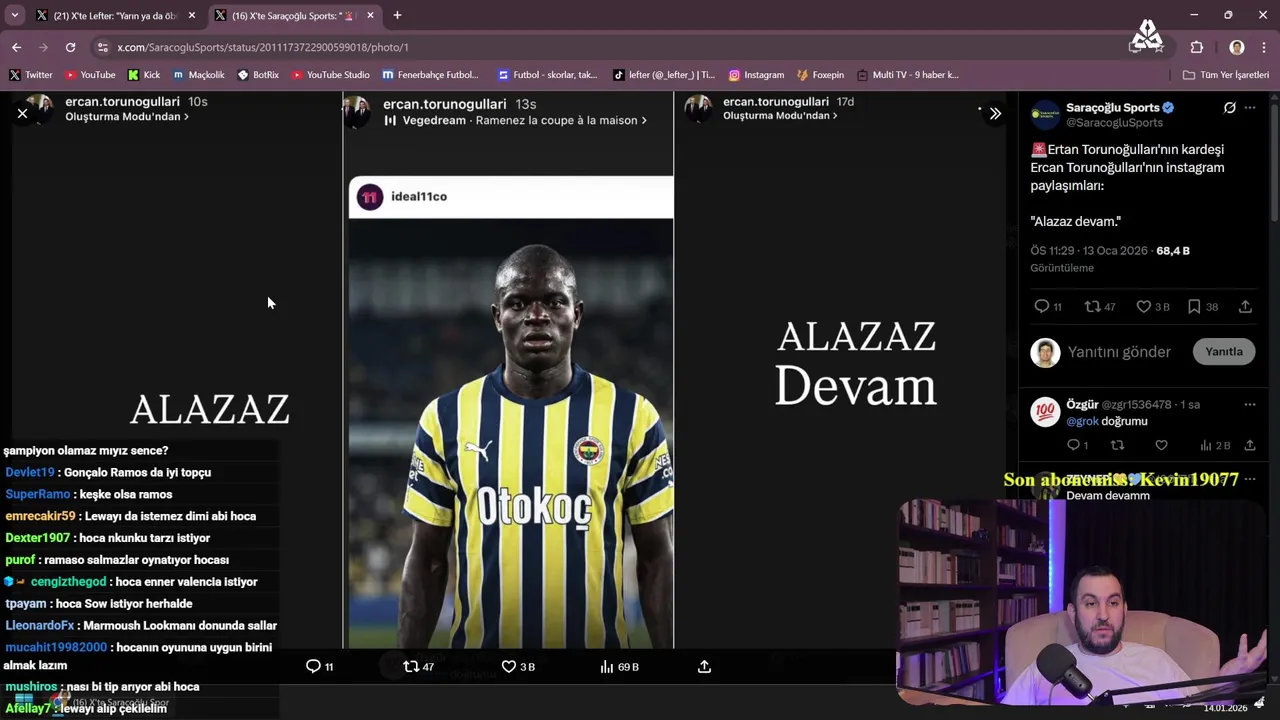Open Maçkolik bookmark
Image resolution: width=1280 pixels, height=720 pixels.
(x=199, y=75)
